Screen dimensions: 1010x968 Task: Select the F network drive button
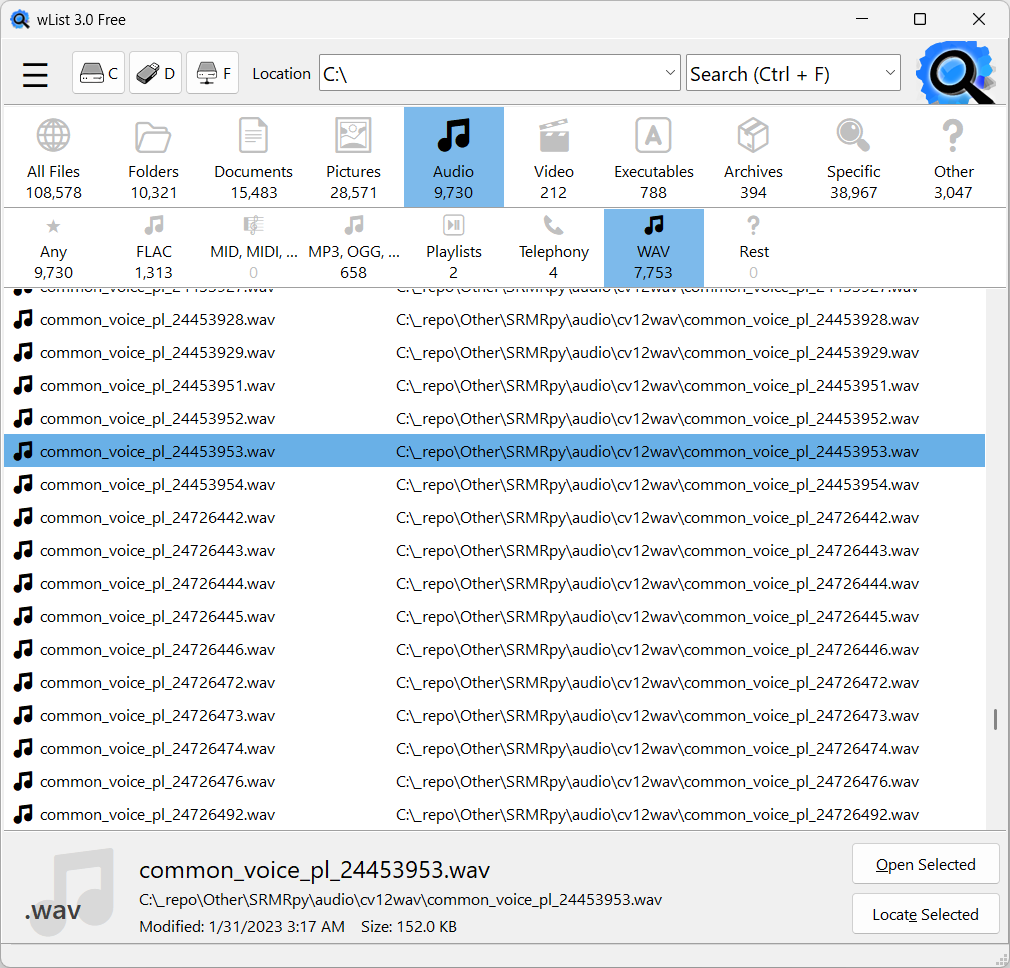[212, 74]
